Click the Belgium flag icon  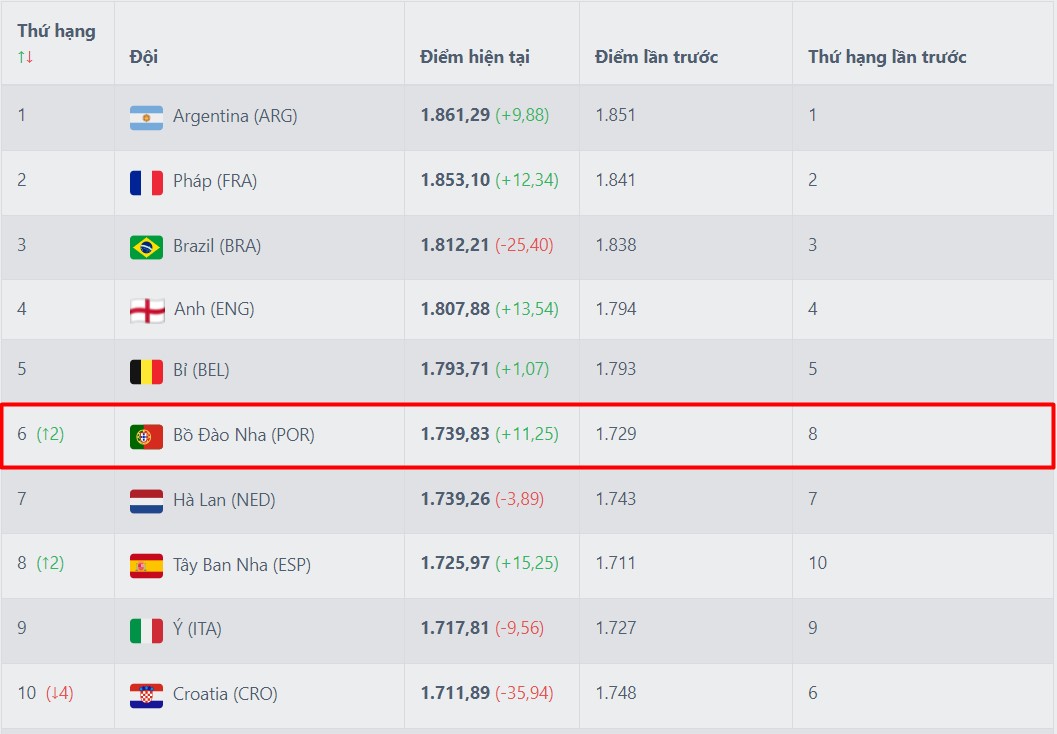[146, 371]
